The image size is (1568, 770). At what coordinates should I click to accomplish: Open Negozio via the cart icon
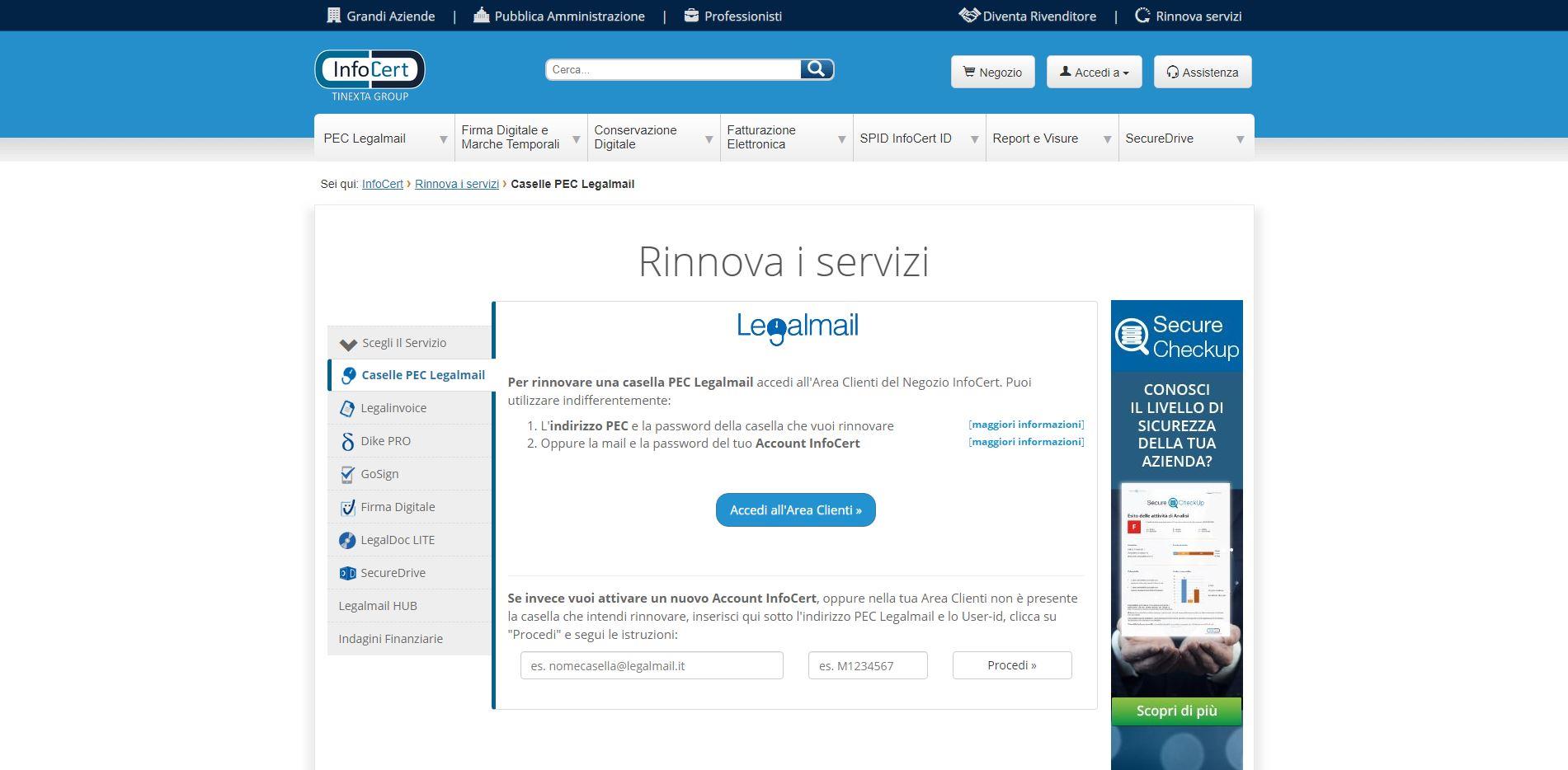click(x=968, y=72)
